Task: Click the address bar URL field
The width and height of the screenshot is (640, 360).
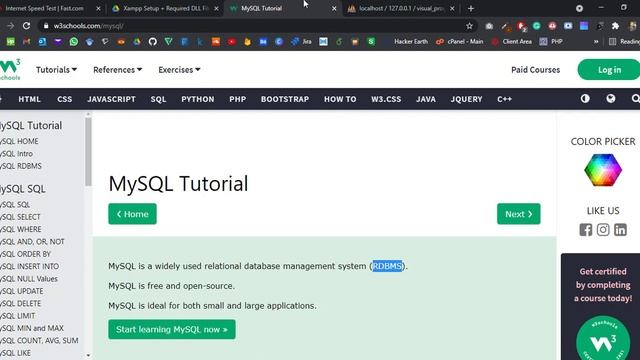Action: pos(257,26)
